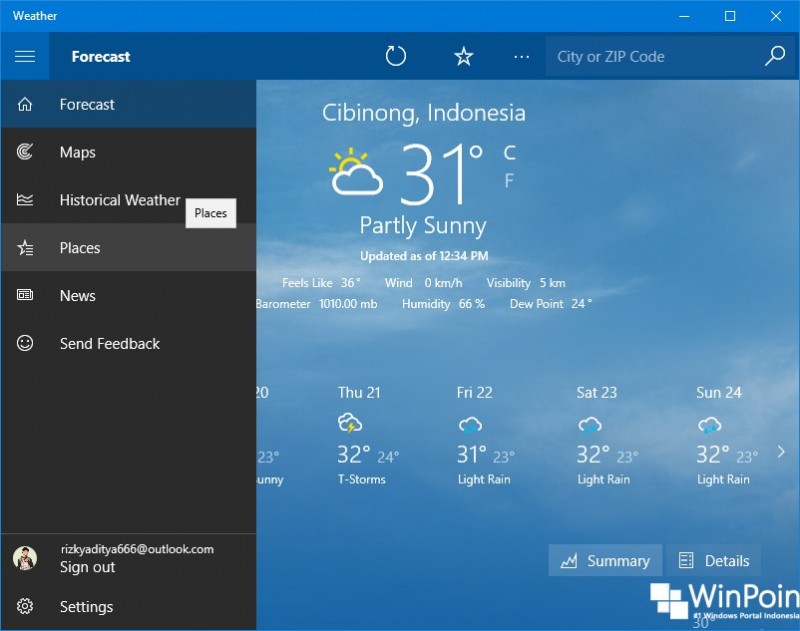This screenshot has height=631, width=800.
Task: Switch temperature unit to Celsius
Action: (509, 153)
